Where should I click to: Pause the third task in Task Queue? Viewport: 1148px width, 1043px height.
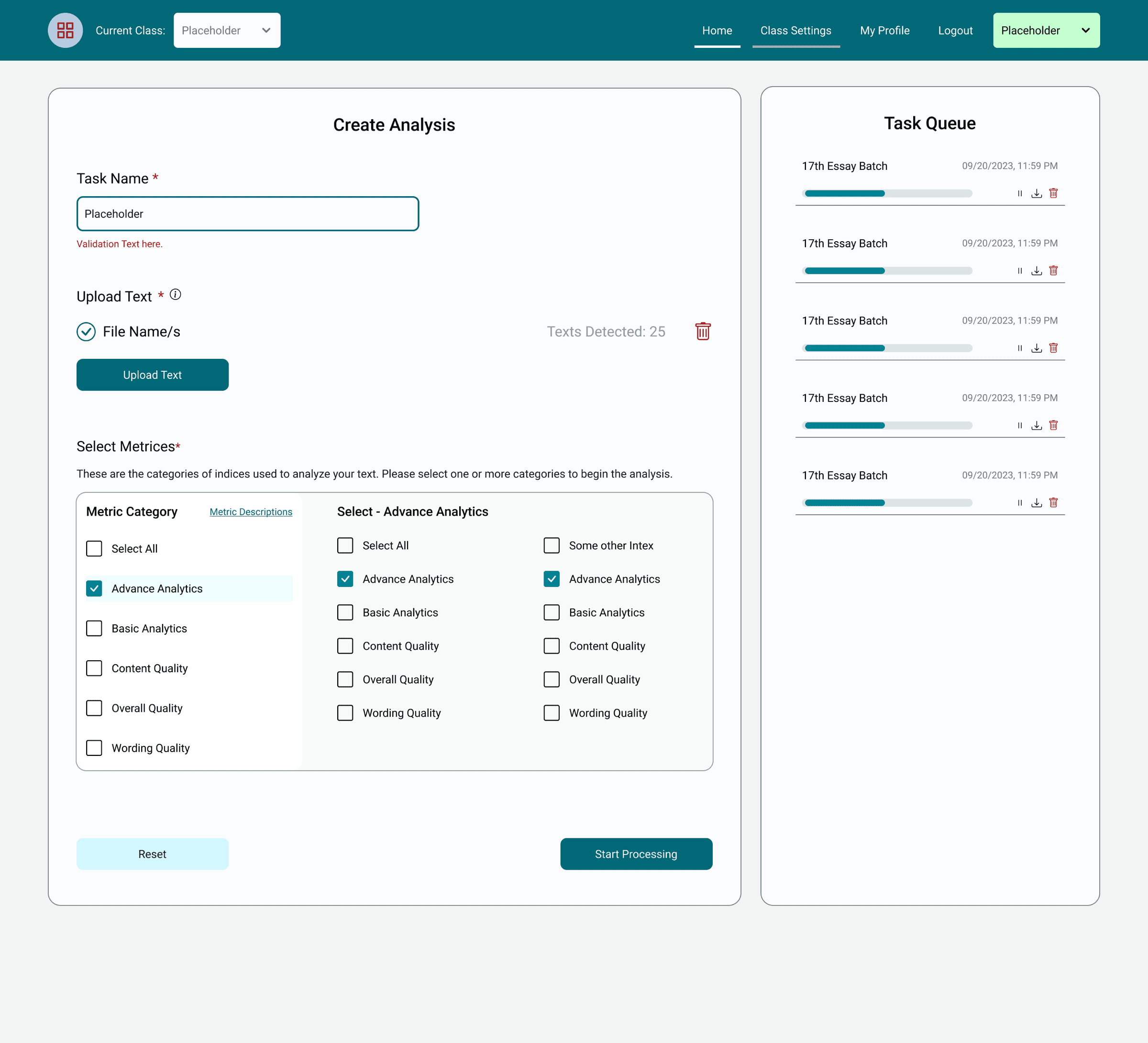tap(1020, 348)
